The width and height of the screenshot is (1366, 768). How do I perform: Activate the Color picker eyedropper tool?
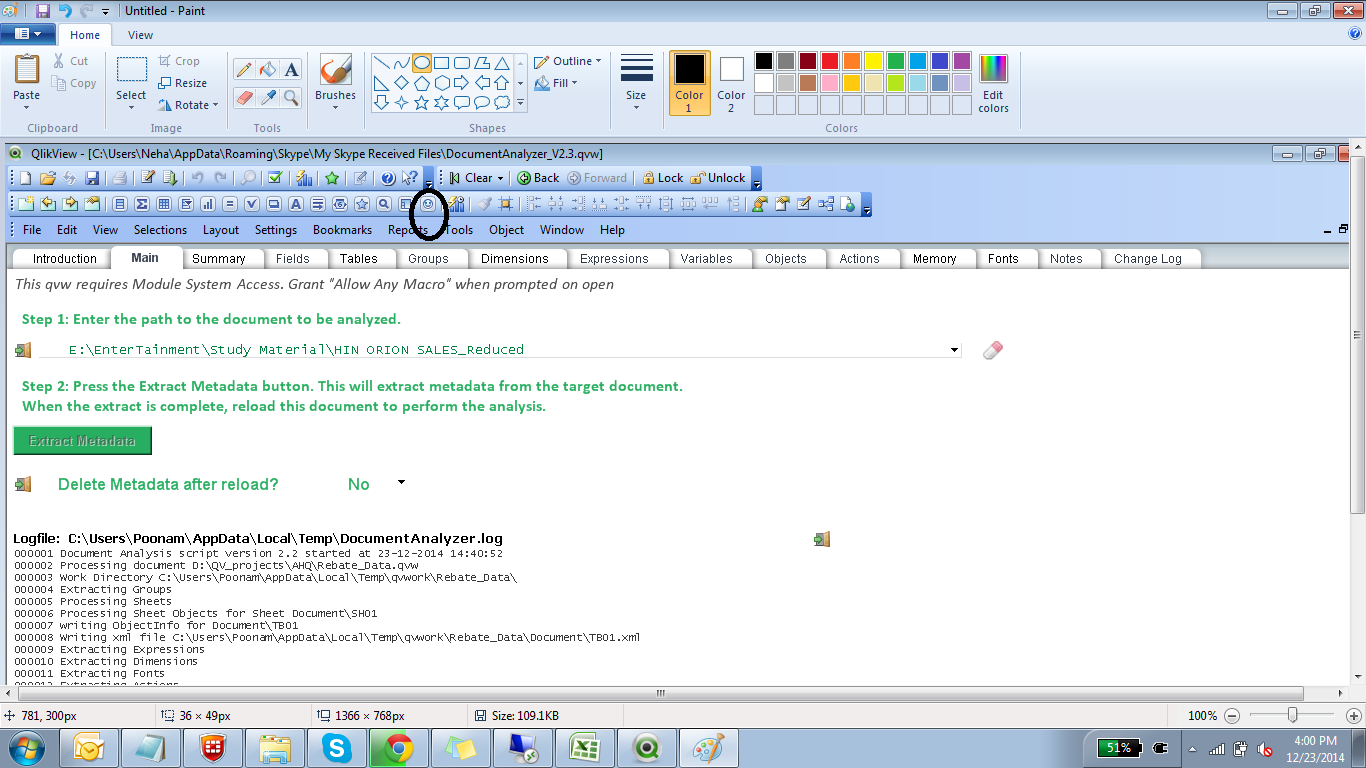coord(267,97)
